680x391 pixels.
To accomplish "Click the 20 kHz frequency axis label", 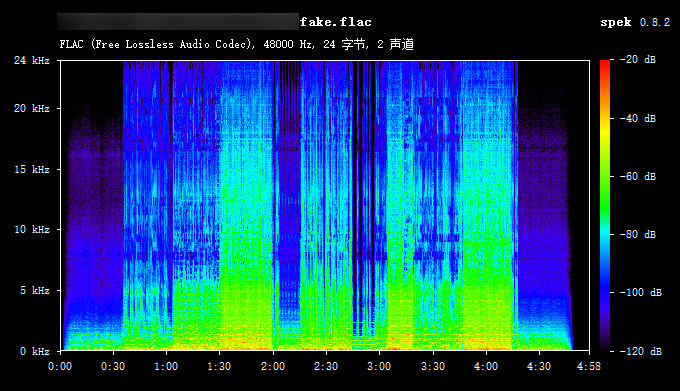I will [32, 108].
